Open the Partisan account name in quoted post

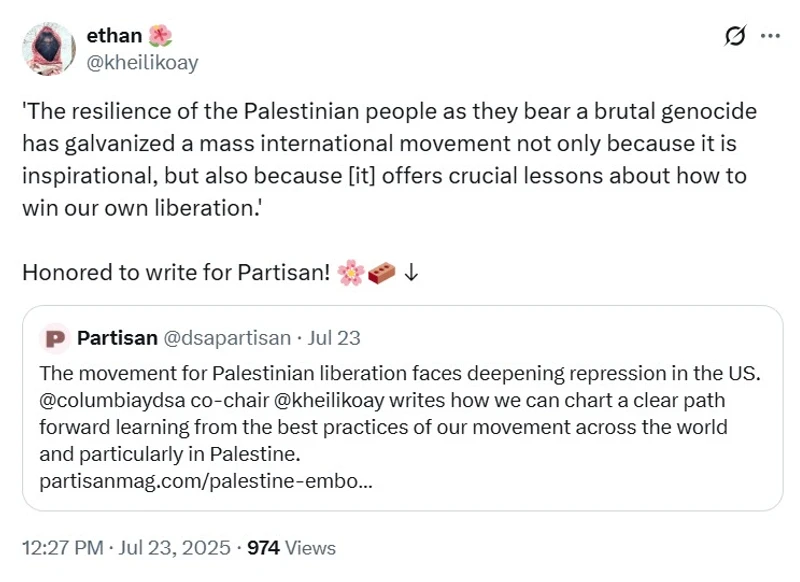tap(117, 338)
